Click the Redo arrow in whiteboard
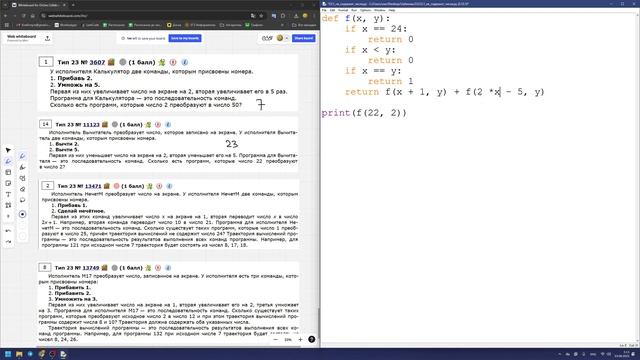Viewport: 640px width, 360px height. click(x=8, y=242)
